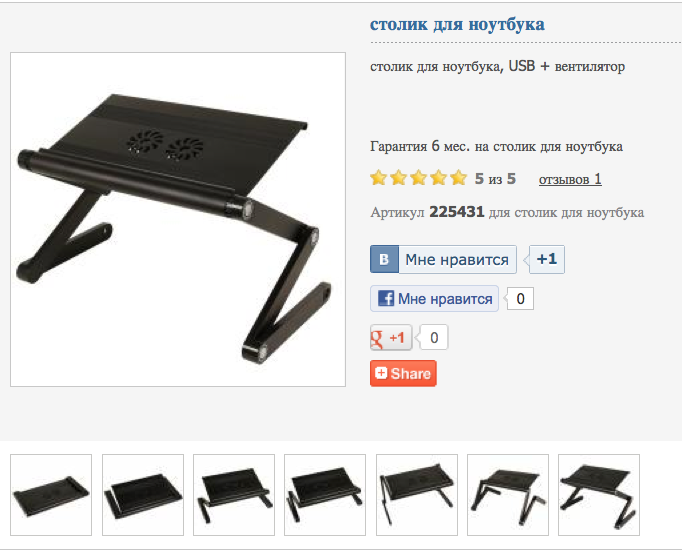This screenshot has width=682, height=554.
Task: Select the fifth thumbnail with raised legs
Action: pos(417,495)
